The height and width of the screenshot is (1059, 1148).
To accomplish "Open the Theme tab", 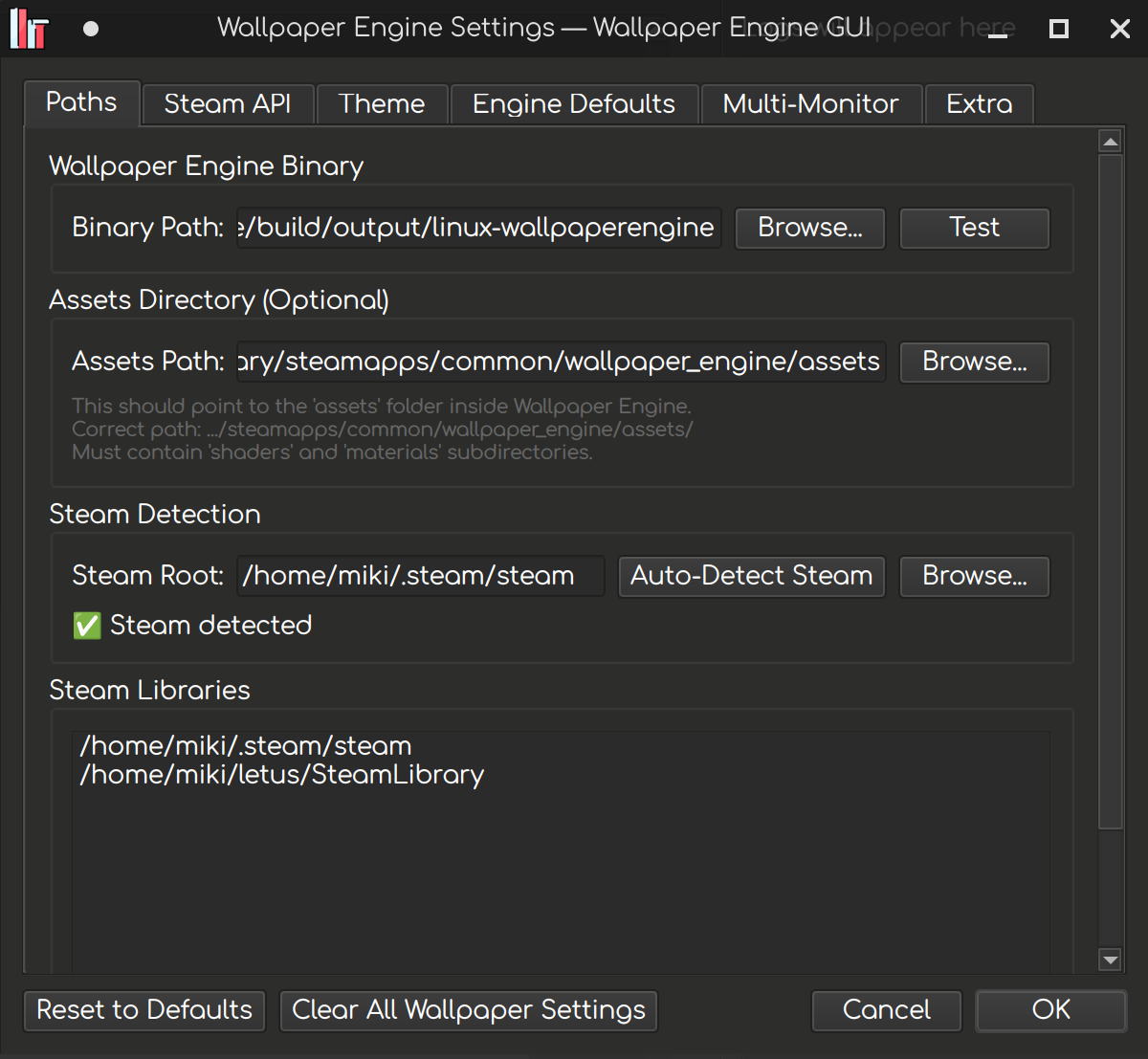I will (x=382, y=104).
